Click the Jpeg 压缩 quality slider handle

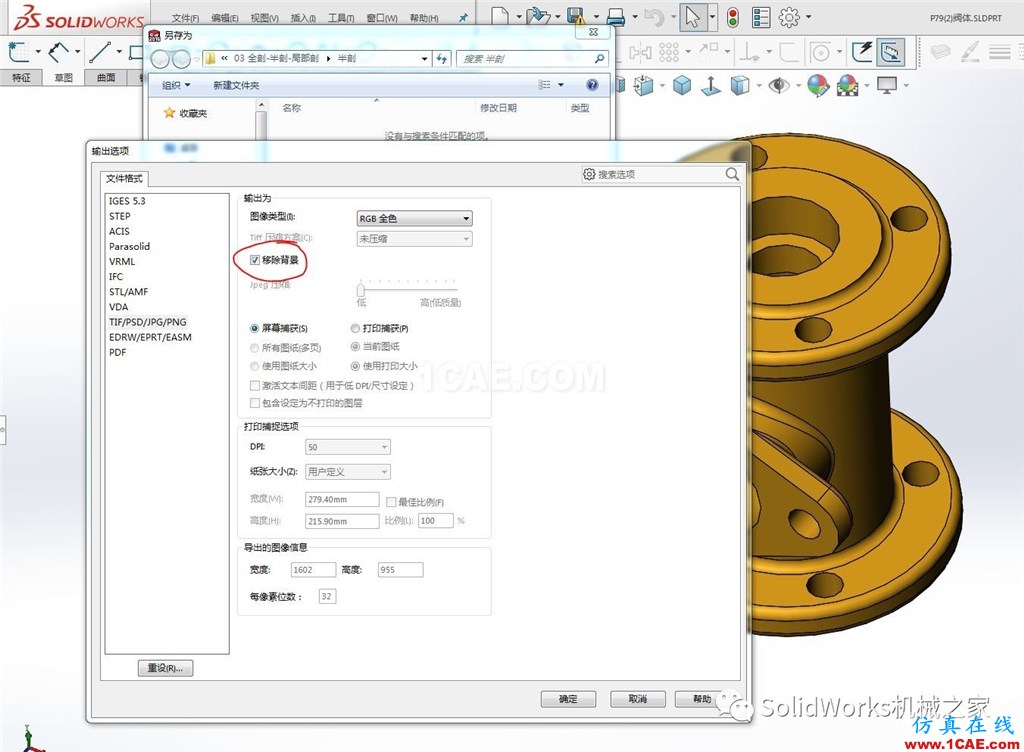tap(360, 289)
